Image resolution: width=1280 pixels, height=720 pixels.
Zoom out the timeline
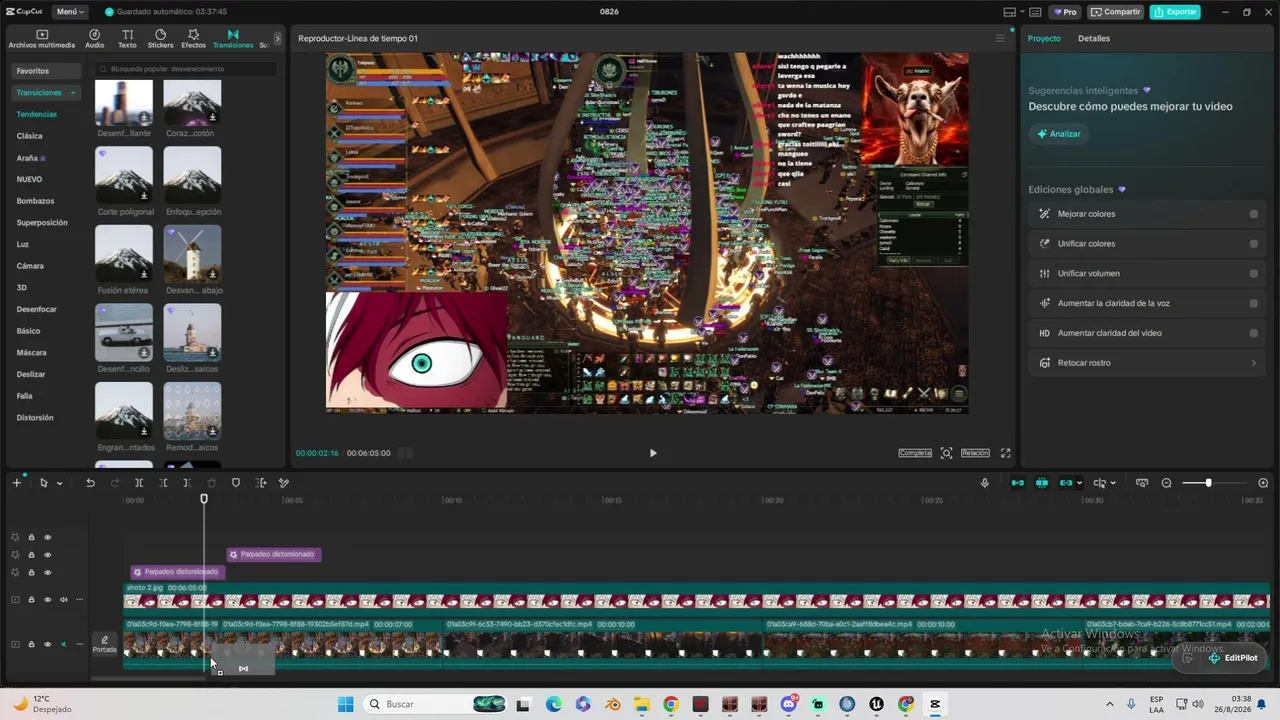[x=1166, y=483]
